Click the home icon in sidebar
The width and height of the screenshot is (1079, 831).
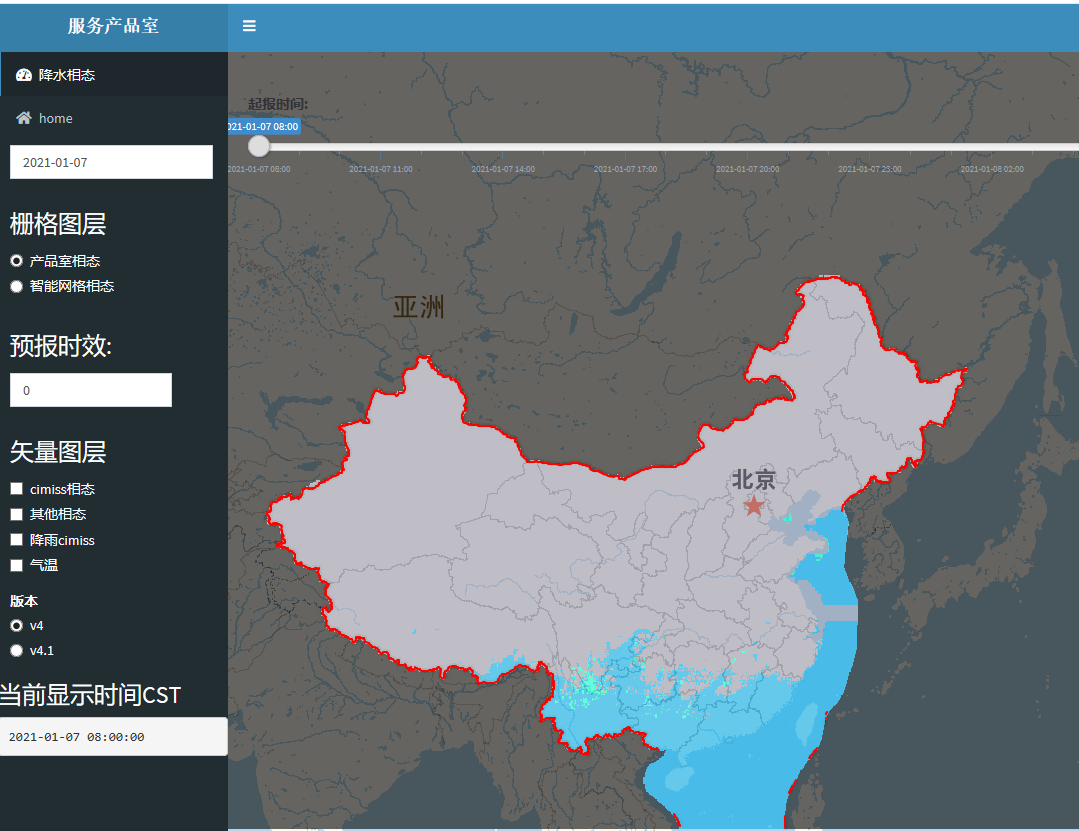coord(24,118)
